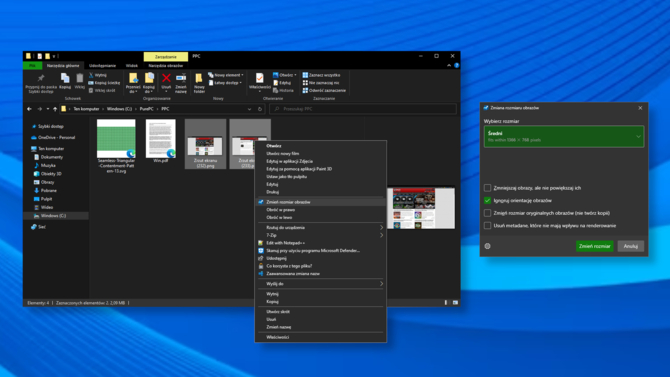Click Nie zaznaczaj nic in the ribbon
The height and width of the screenshot is (377, 670).
[321, 83]
